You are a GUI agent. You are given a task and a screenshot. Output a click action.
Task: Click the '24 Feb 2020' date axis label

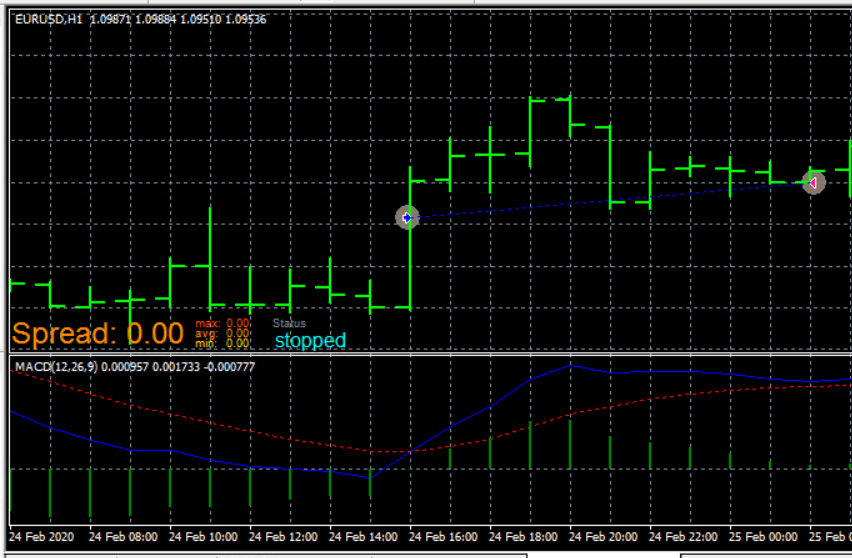pyautogui.click(x=41, y=537)
